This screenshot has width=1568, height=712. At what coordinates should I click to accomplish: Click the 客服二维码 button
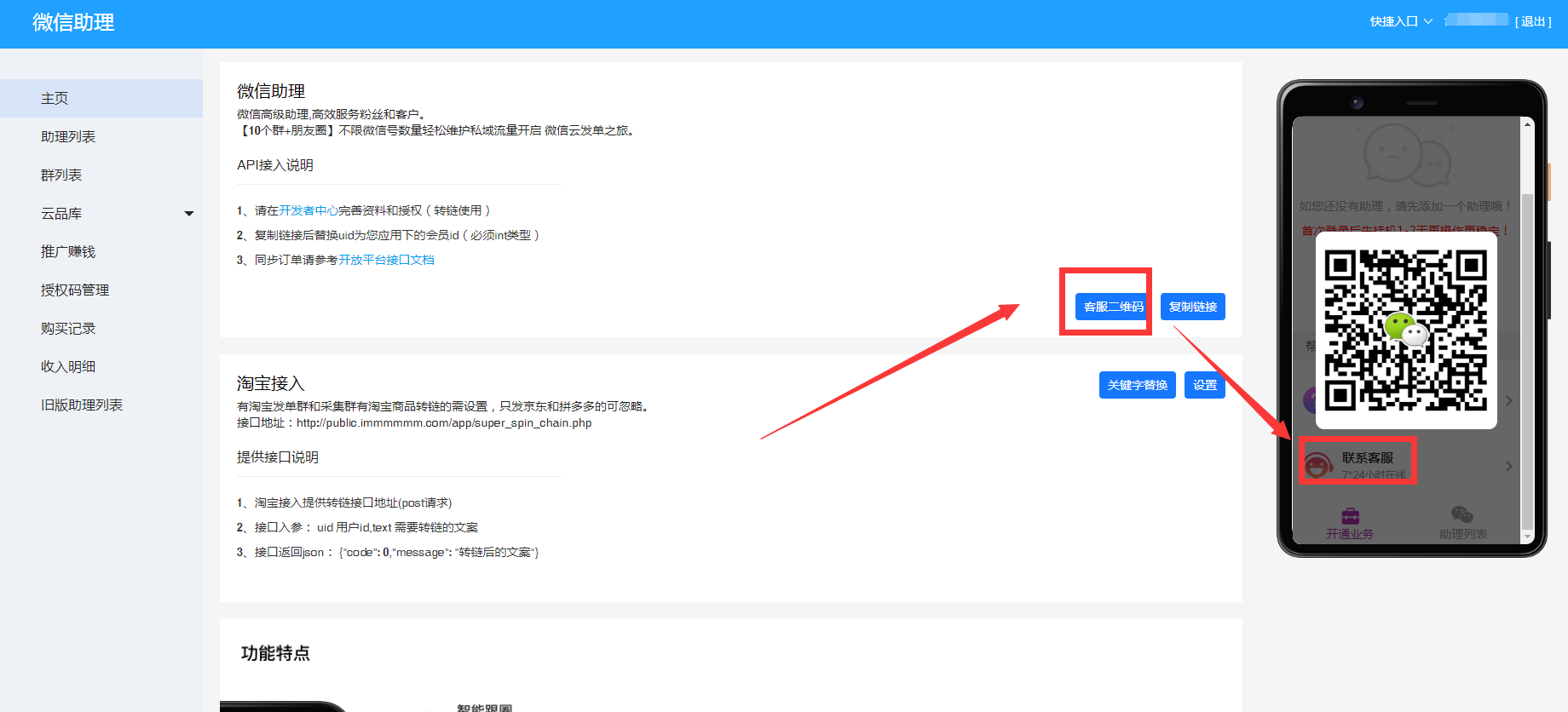tap(1113, 307)
